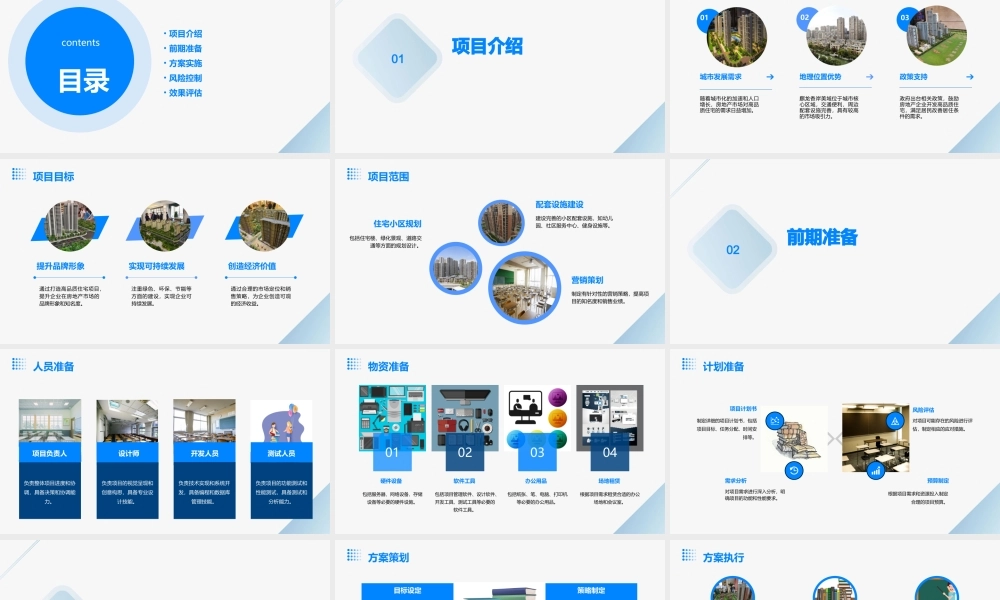This screenshot has height=600, width=1000.
Task: Click the 方案执行 slide heading
Action: [723, 557]
